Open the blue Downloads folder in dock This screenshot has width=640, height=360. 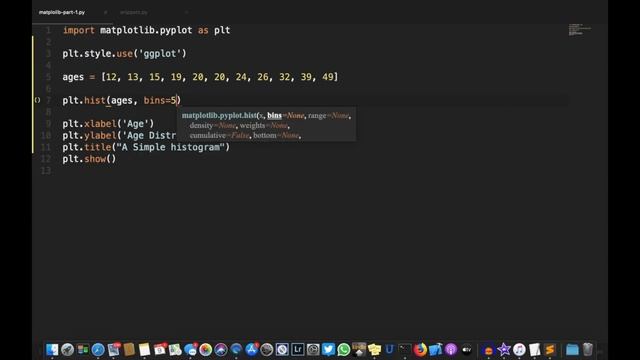572,350
